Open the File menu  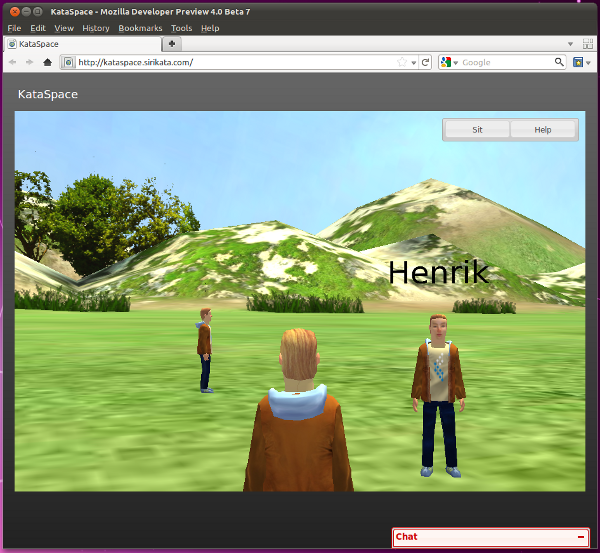(14, 28)
